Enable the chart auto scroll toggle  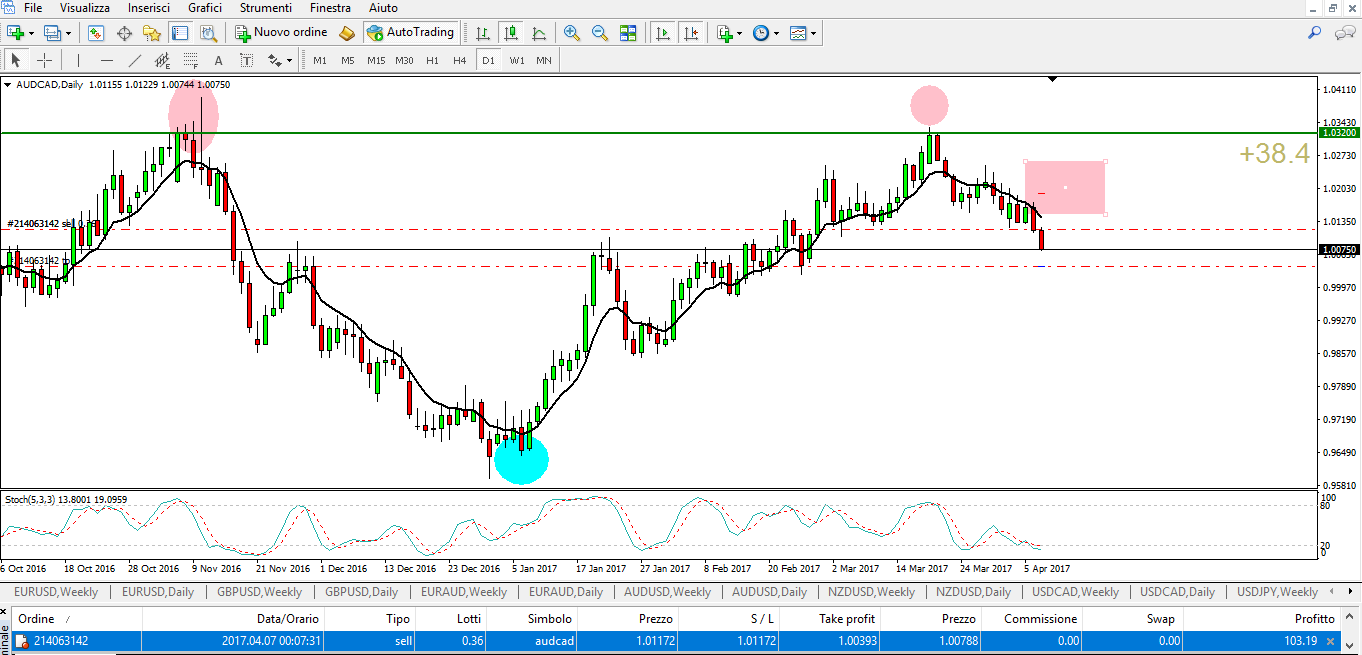pyautogui.click(x=662, y=33)
